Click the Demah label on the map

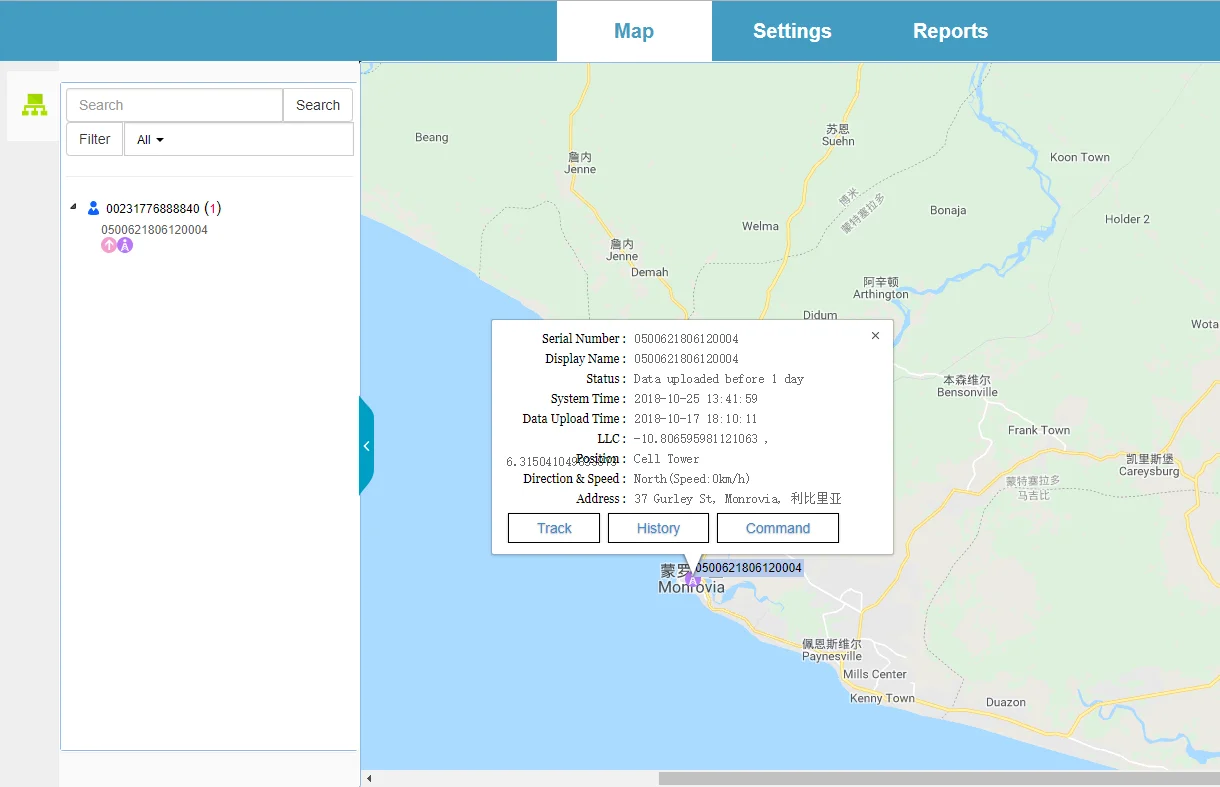pyautogui.click(x=650, y=272)
